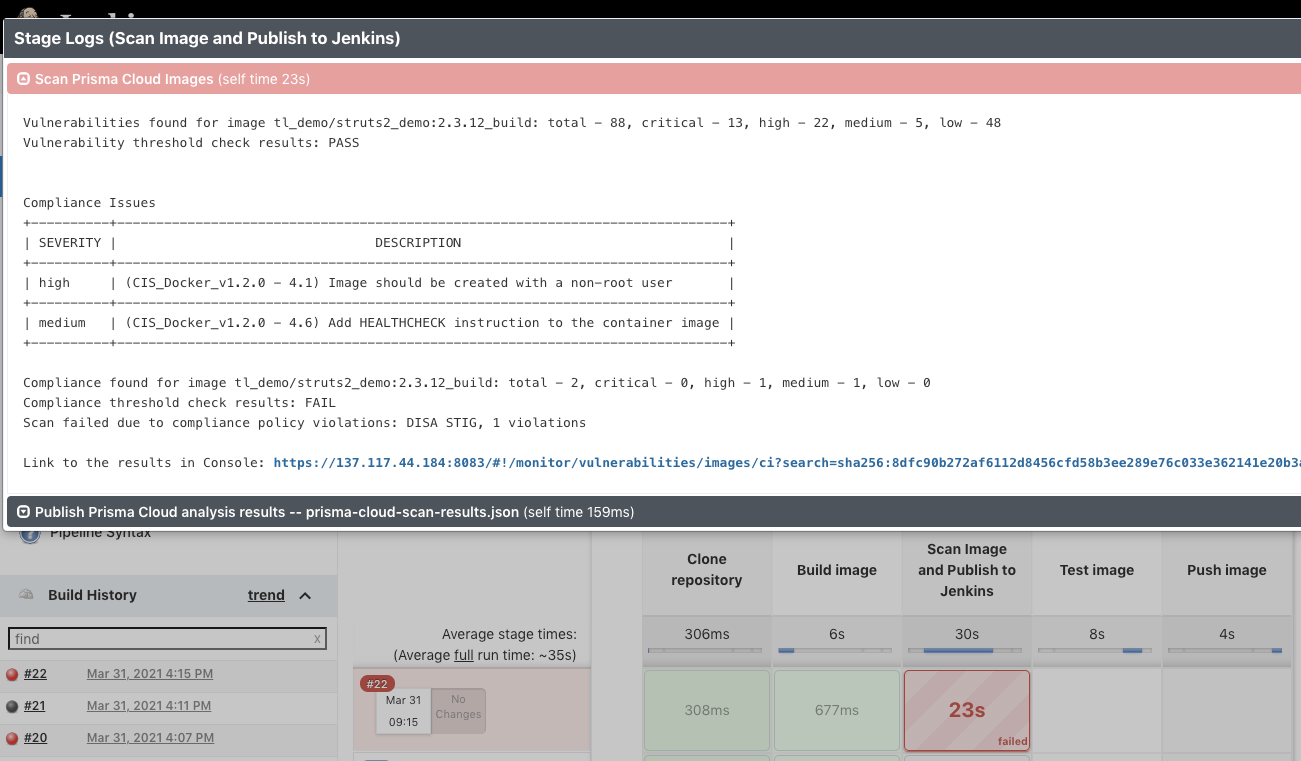1301x761 pixels.
Task: Click the Push image stage header
Action: pyautogui.click(x=1227, y=570)
